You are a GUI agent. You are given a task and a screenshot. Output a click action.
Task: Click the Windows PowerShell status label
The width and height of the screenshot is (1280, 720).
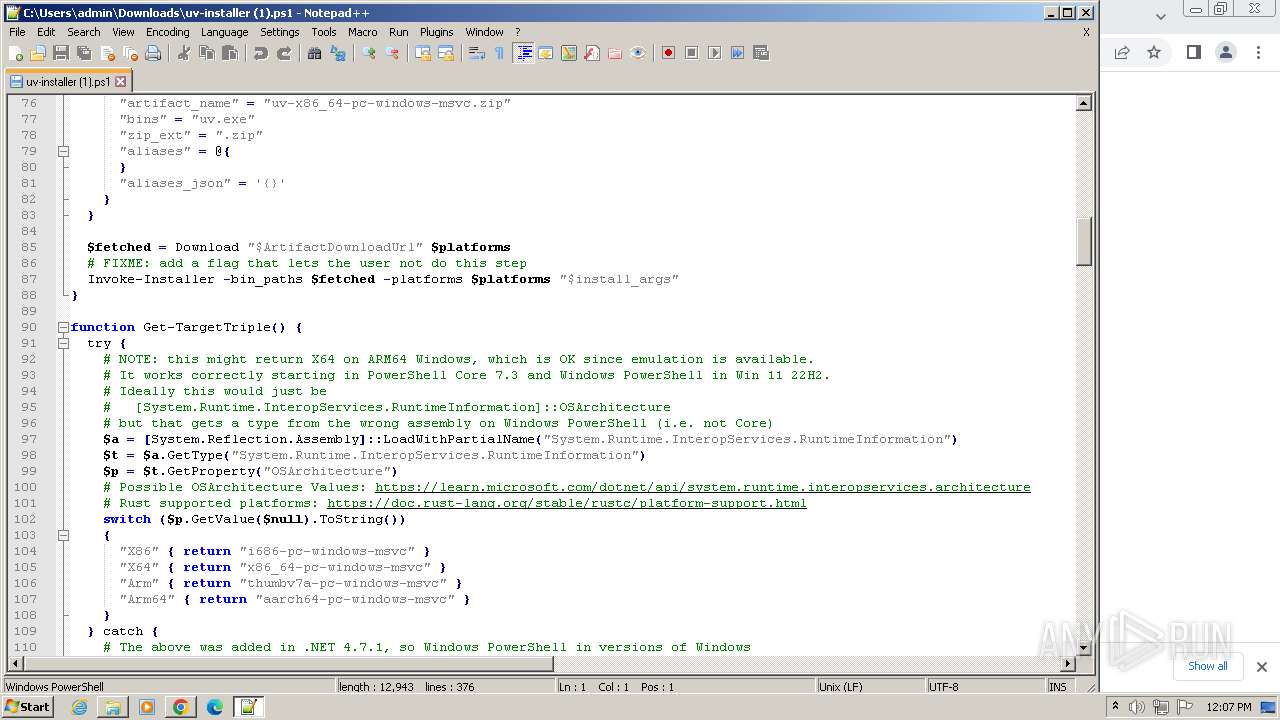click(55, 687)
